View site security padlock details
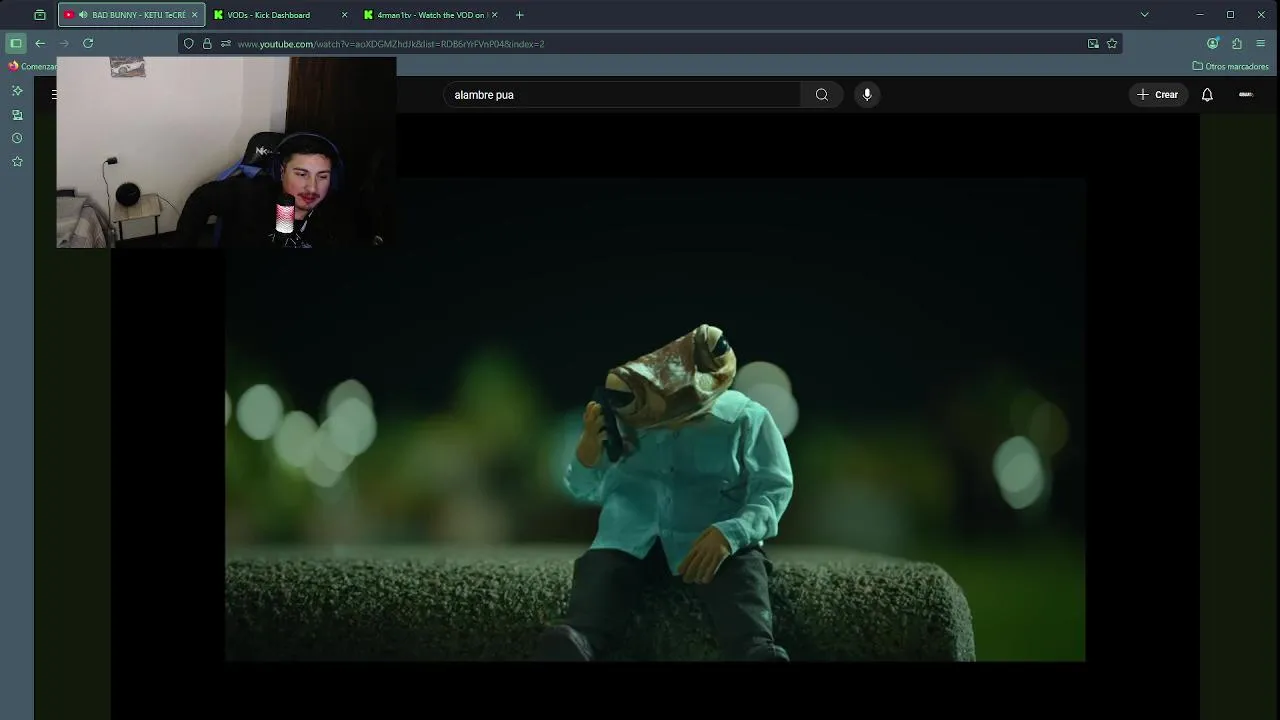The image size is (1280, 720). click(207, 44)
